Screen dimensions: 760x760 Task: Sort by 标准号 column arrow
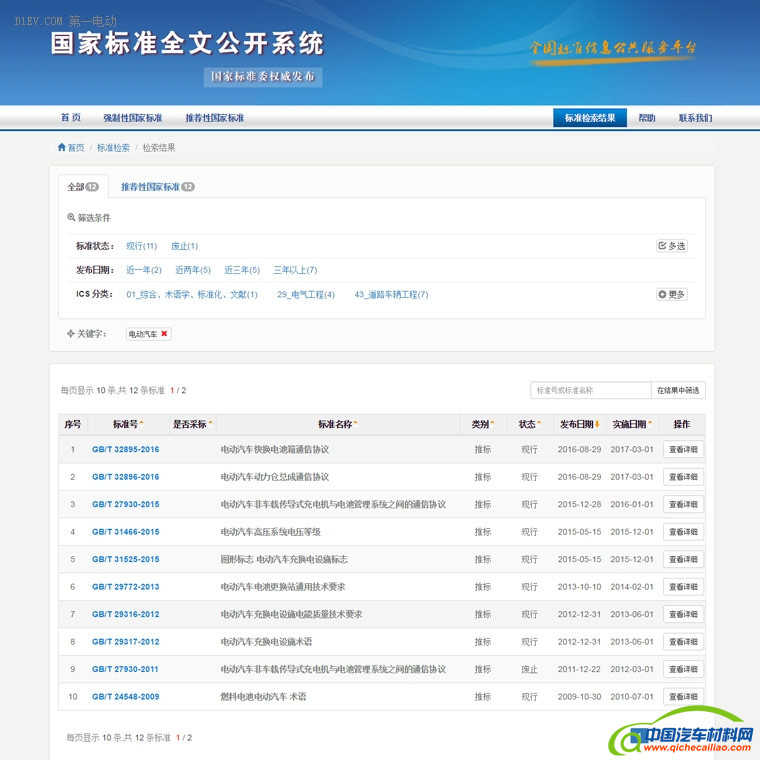pyautogui.click(x=141, y=425)
